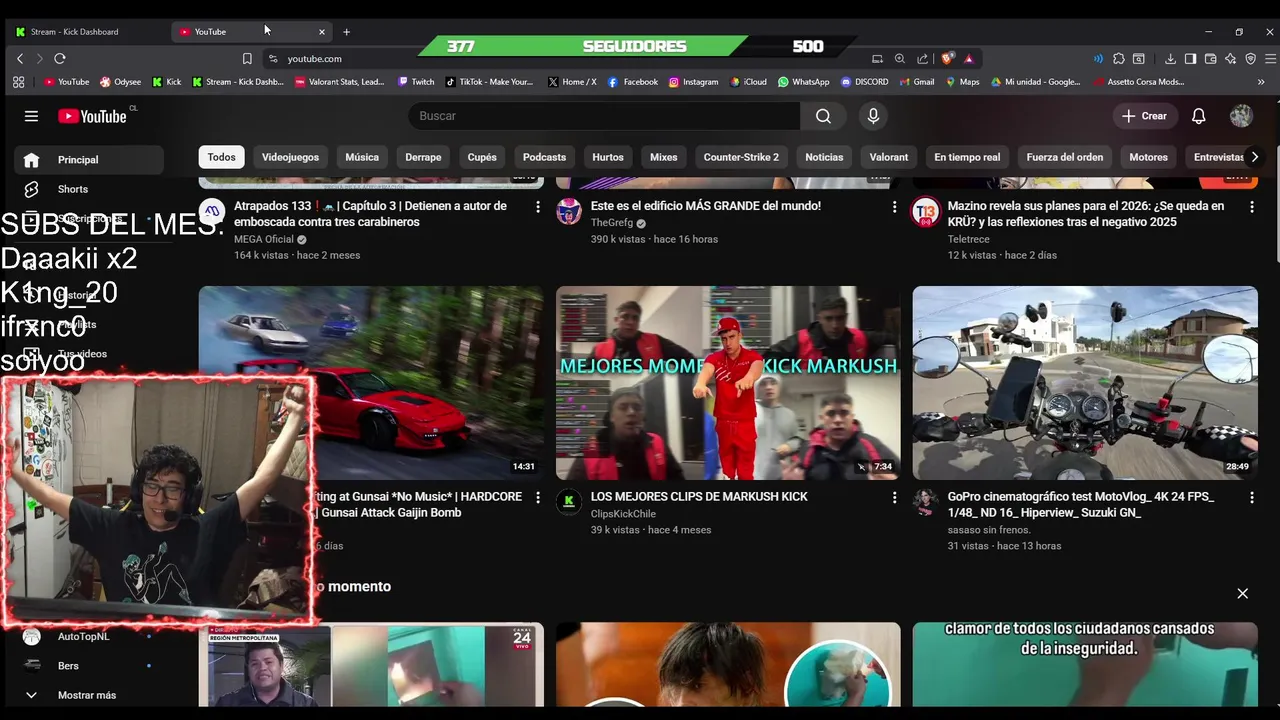The height and width of the screenshot is (720, 1280).
Task: Select the Música filter chip
Action: click(362, 157)
